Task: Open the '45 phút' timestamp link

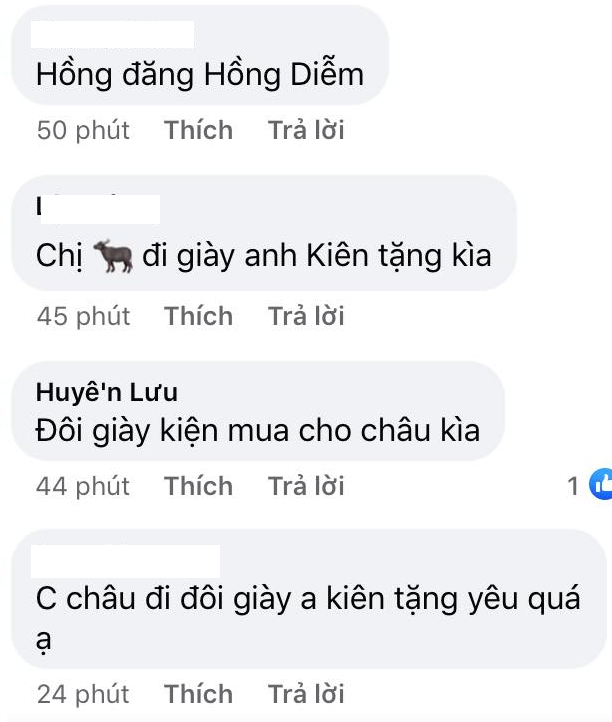Action: 83,316
